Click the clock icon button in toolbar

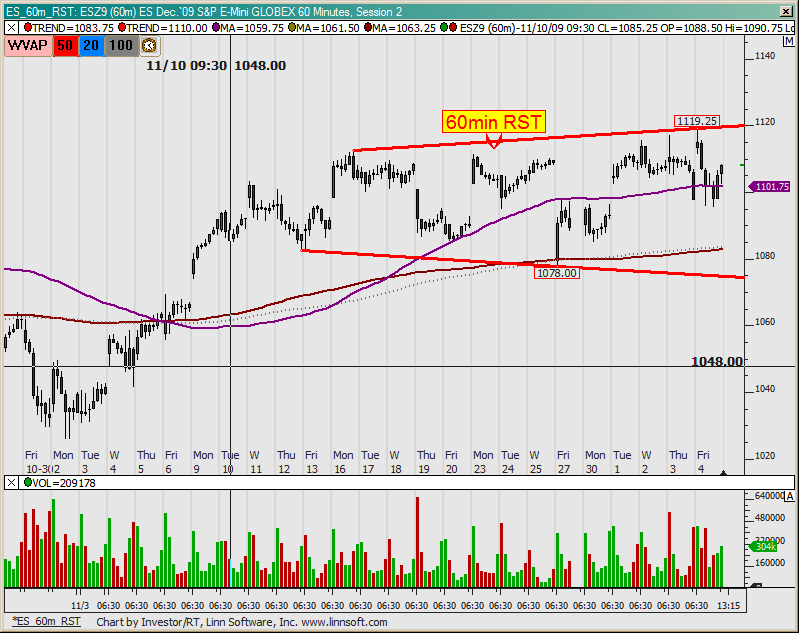[x=149, y=46]
